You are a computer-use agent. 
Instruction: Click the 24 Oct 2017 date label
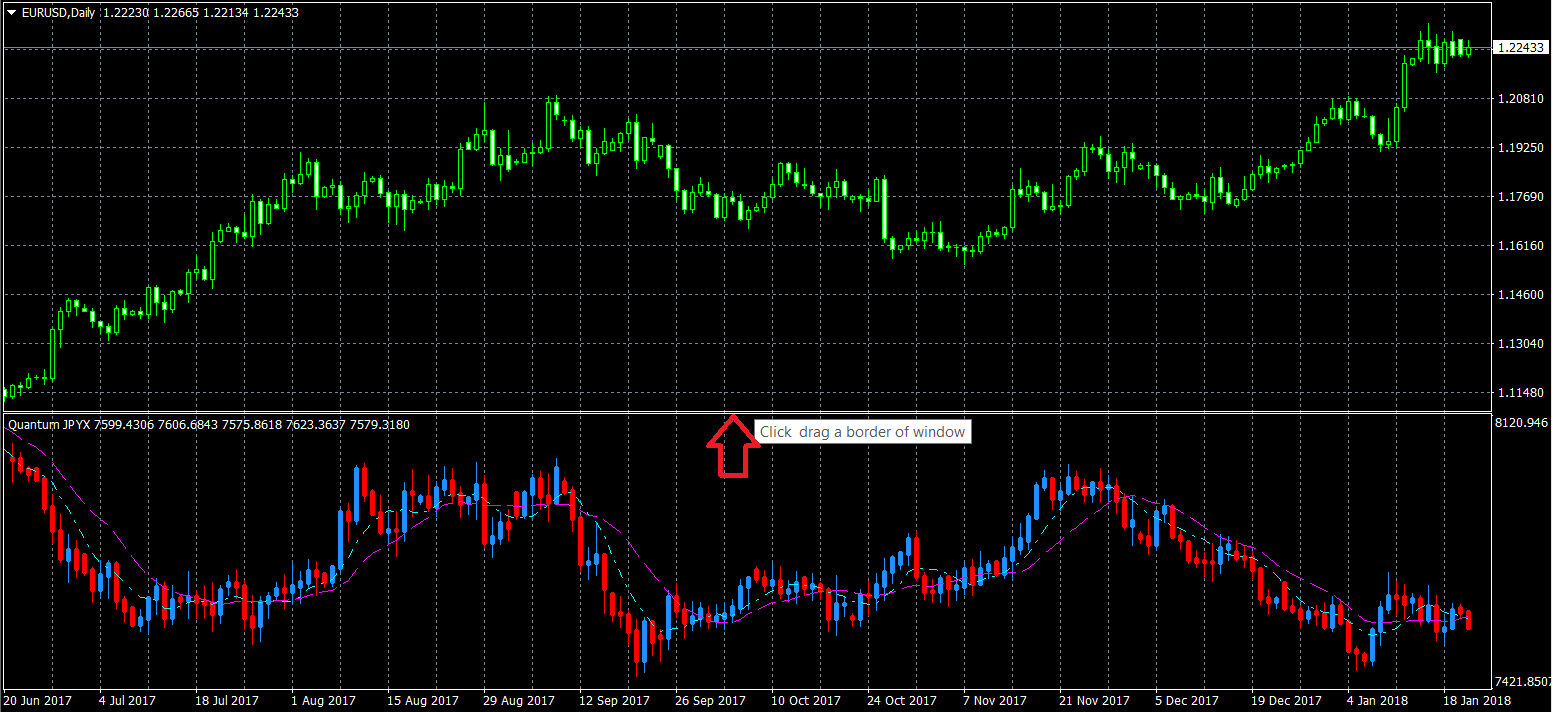901,701
